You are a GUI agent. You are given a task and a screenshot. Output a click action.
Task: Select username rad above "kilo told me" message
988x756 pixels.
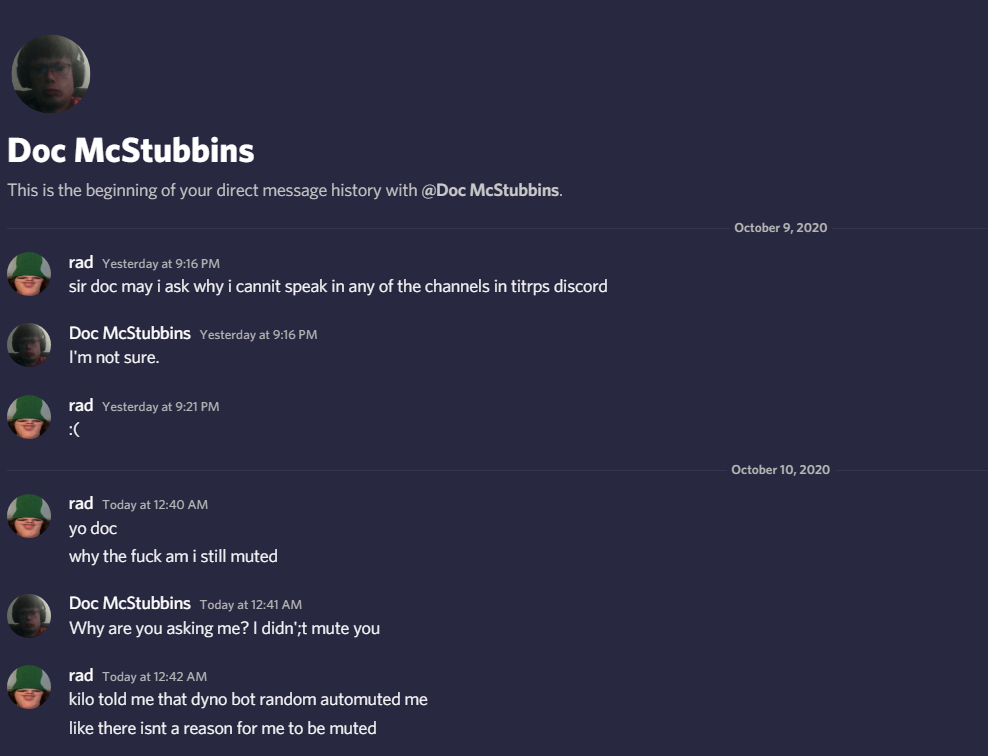tap(81, 676)
